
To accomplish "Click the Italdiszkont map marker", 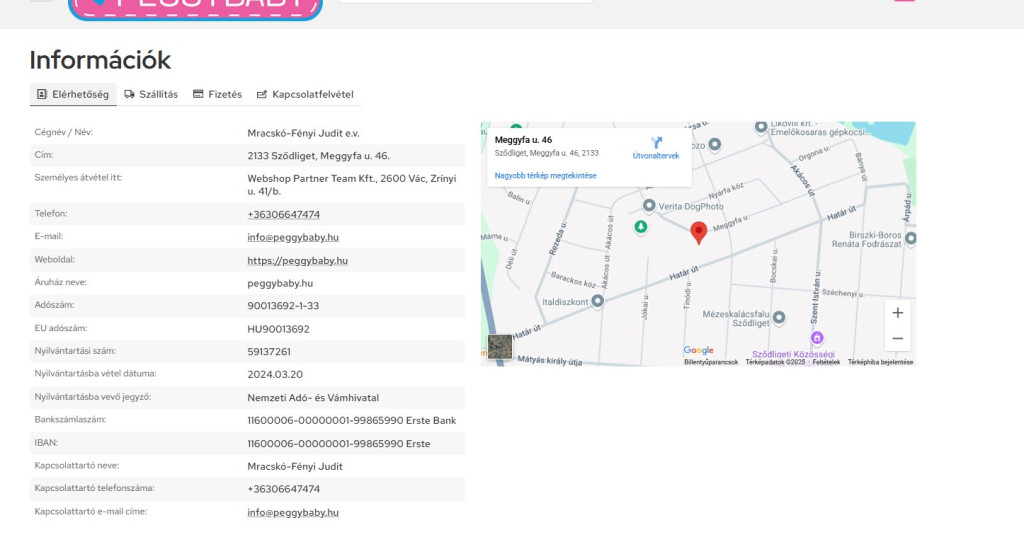I will pyautogui.click(x=597, y=300).
